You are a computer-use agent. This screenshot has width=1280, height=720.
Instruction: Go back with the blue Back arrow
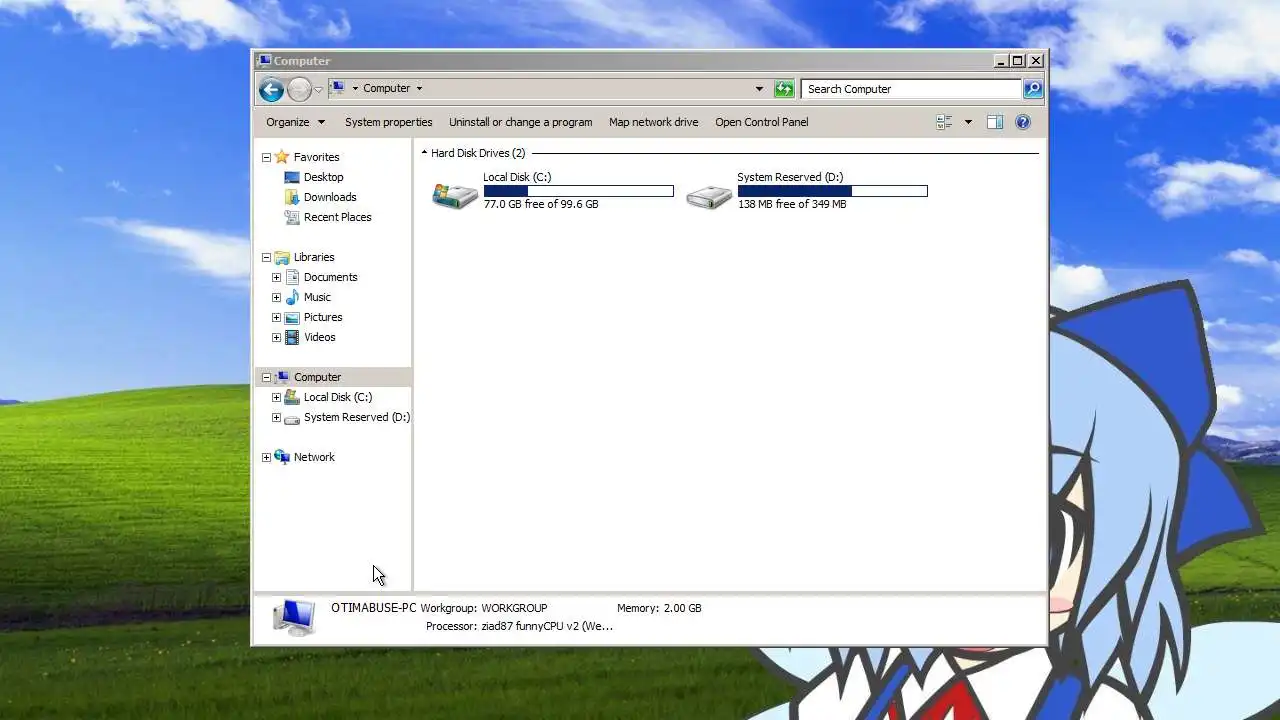pyautogui.click(x=271, y=89)
